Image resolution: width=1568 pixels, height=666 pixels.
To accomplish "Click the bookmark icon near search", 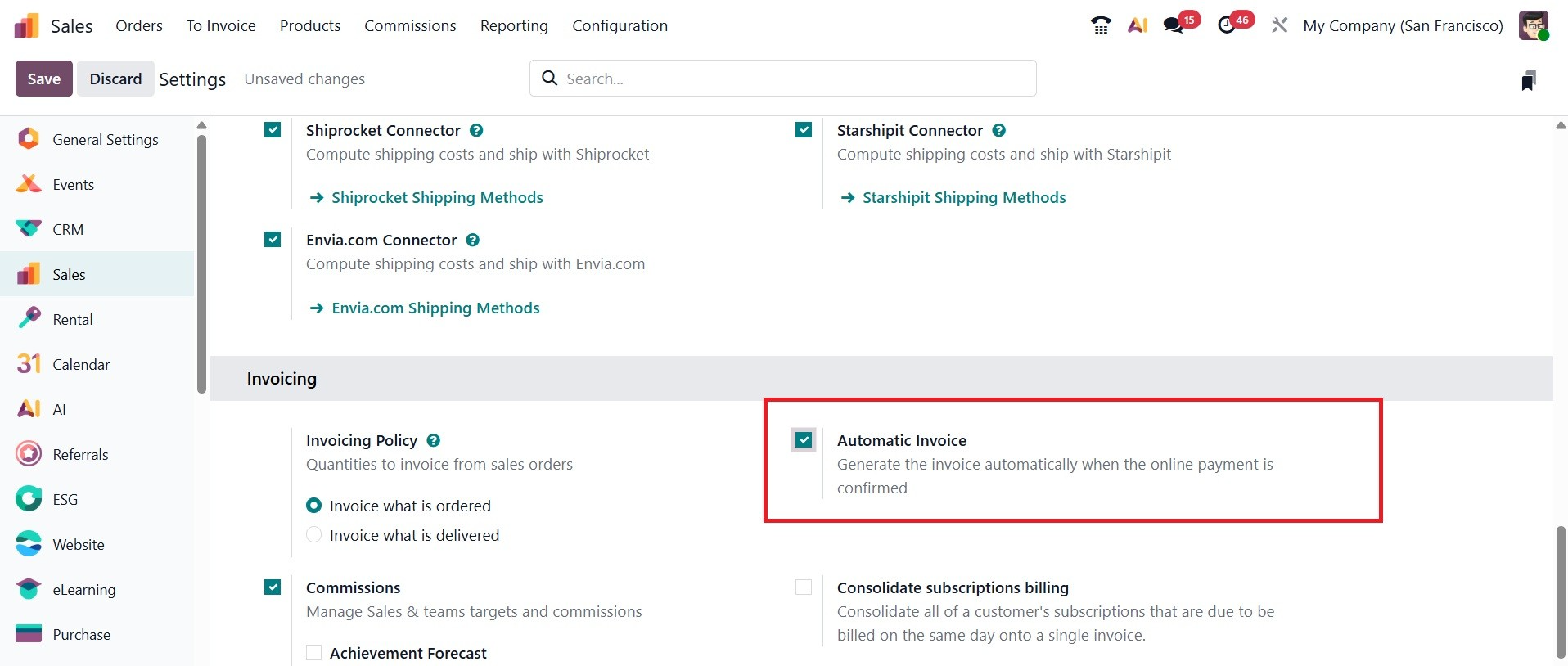I will [1528, 80].
